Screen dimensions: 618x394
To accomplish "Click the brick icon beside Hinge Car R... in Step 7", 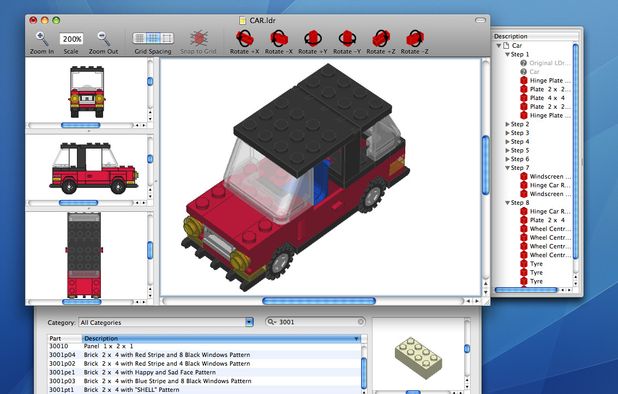I will [523, 185].
